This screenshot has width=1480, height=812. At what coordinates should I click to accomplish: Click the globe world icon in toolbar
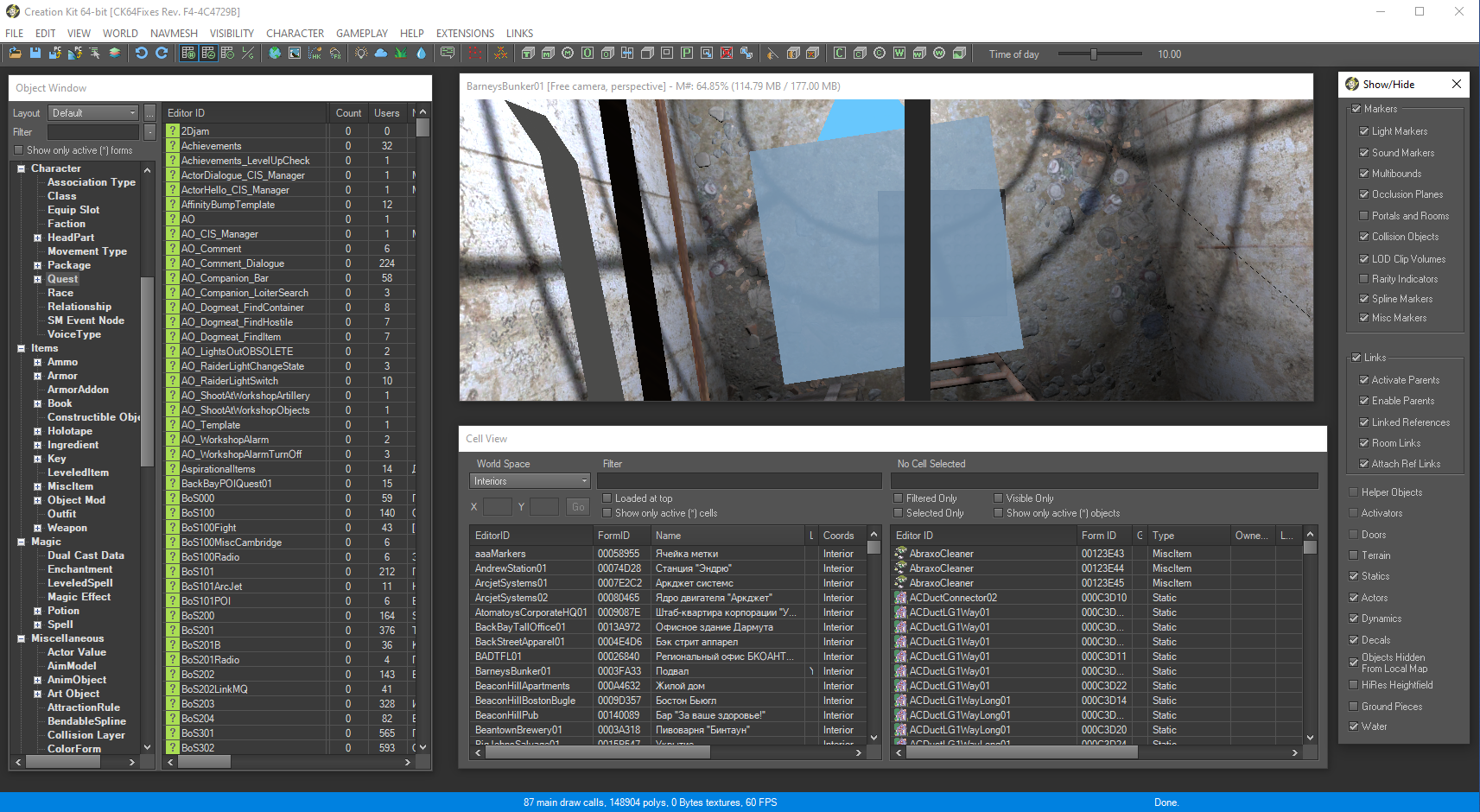coord(275,54)
